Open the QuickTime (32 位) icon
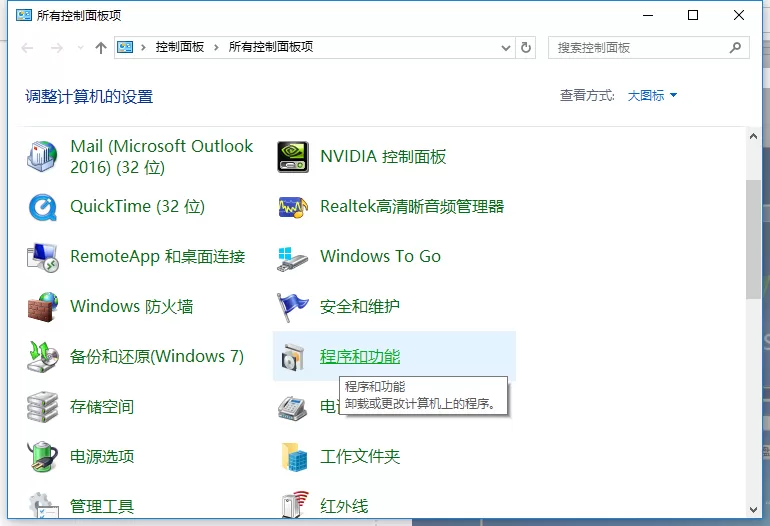The width and height of the screenshot is (770, 526). click(42, 207)
